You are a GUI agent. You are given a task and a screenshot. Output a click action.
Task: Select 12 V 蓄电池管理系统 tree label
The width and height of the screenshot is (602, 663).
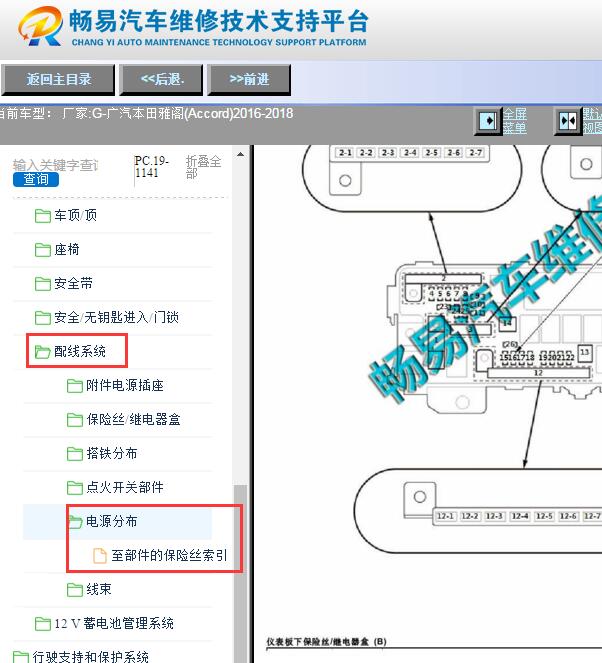click(x=114, y=623)
